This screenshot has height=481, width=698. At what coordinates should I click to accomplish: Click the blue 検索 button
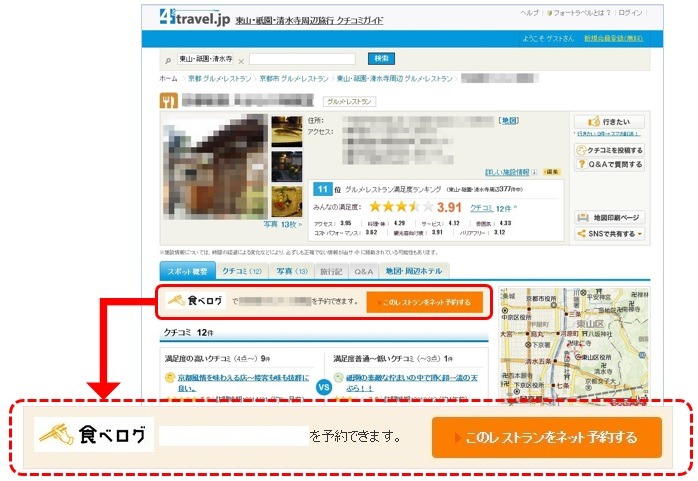coord(381,58)
